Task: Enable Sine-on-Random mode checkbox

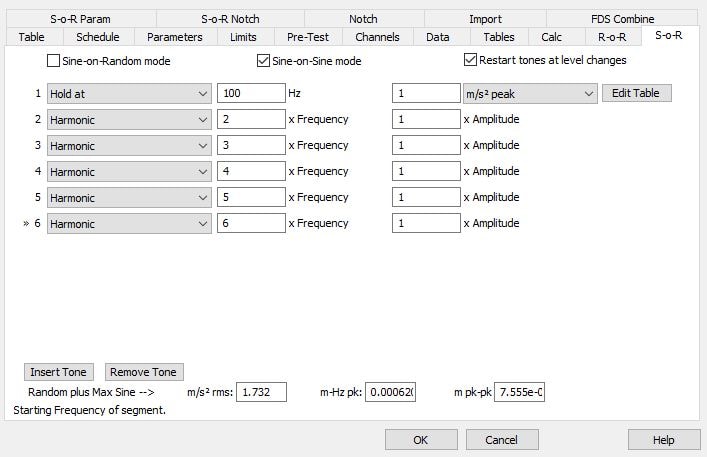Action: coord(53,60)
